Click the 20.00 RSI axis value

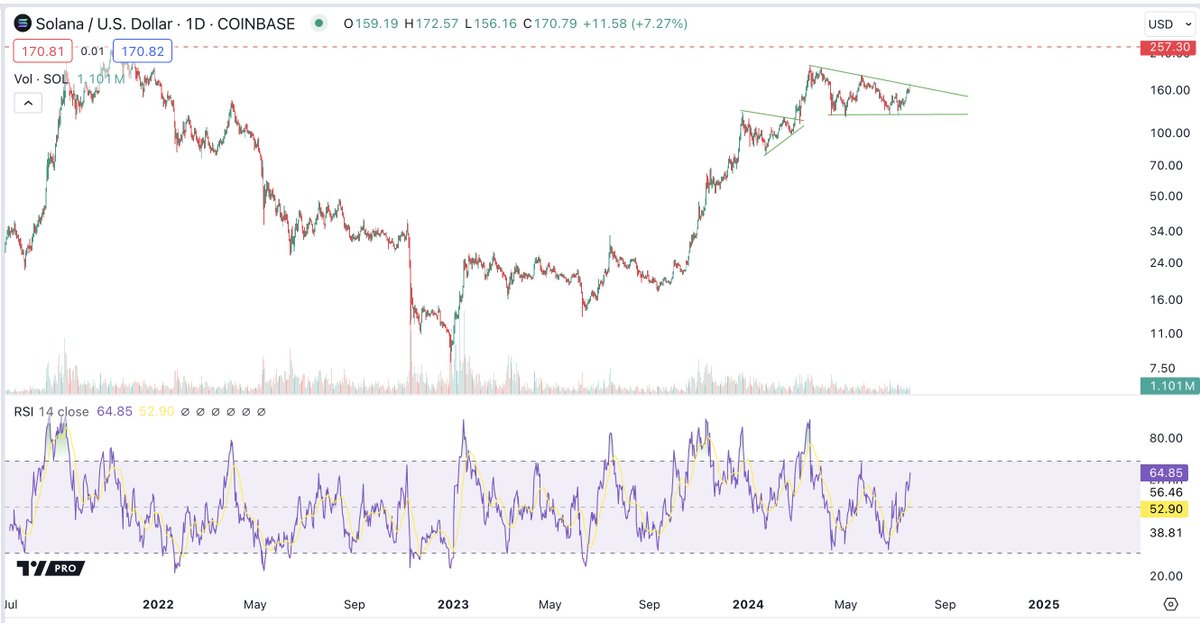1168,576
